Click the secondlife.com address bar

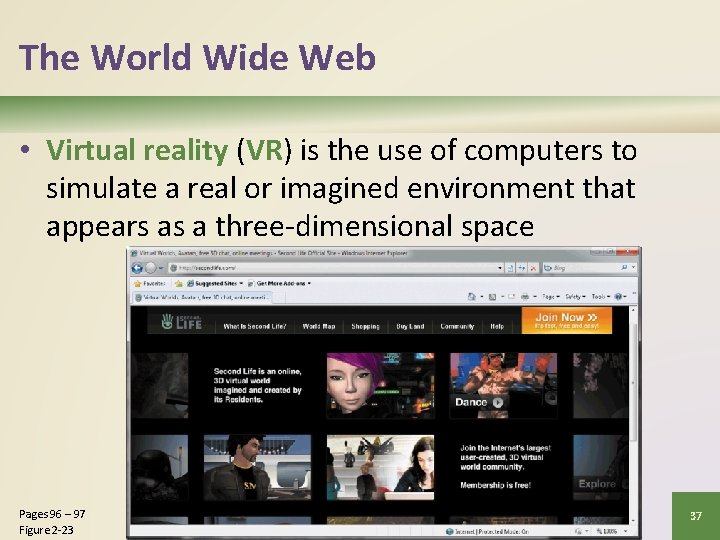pos(335,268)
